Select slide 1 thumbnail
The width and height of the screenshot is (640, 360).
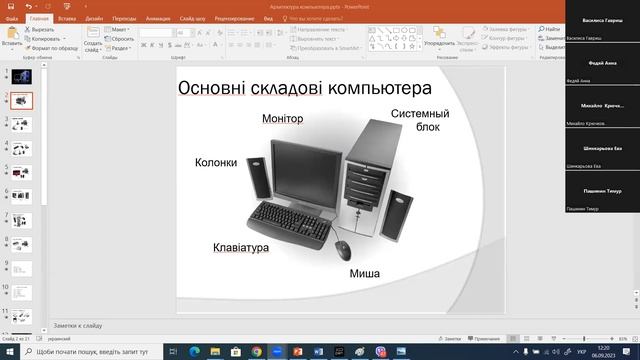click(x=22, y=77)
